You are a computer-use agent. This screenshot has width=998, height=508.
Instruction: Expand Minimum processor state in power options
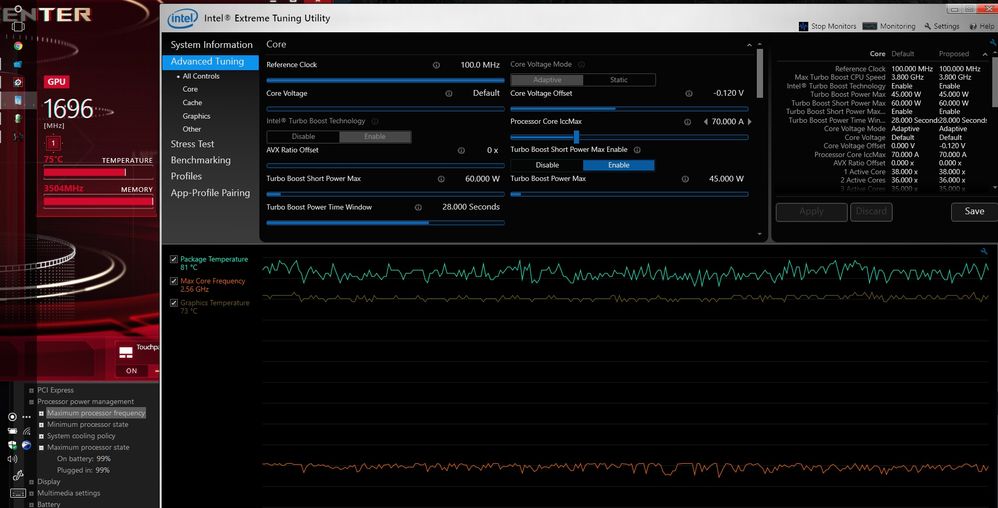[41, 425]
